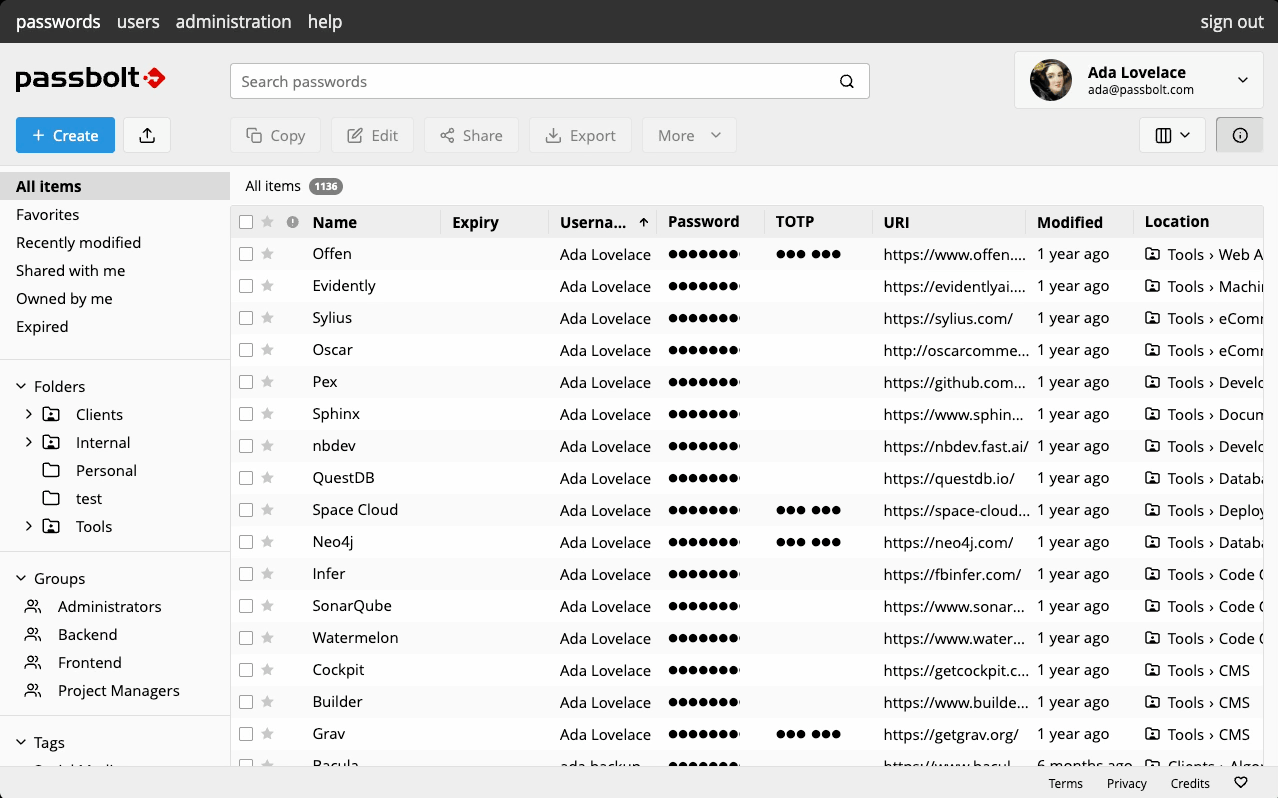The height and width of the screenshot is (798, 1278).
Task: Click the Builder row's hidden password
Action: click(x=704, y=702)
